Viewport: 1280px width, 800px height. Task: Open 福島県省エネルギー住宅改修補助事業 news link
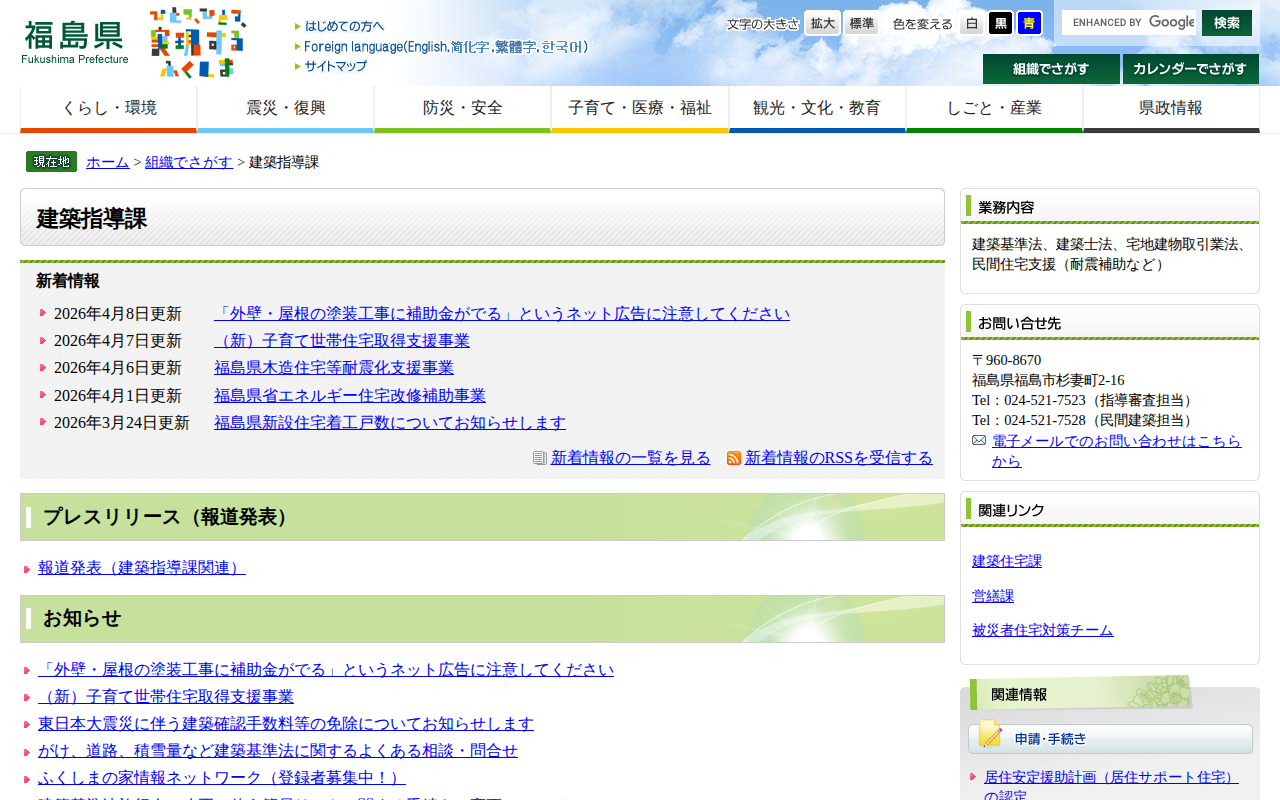point(350,396)
